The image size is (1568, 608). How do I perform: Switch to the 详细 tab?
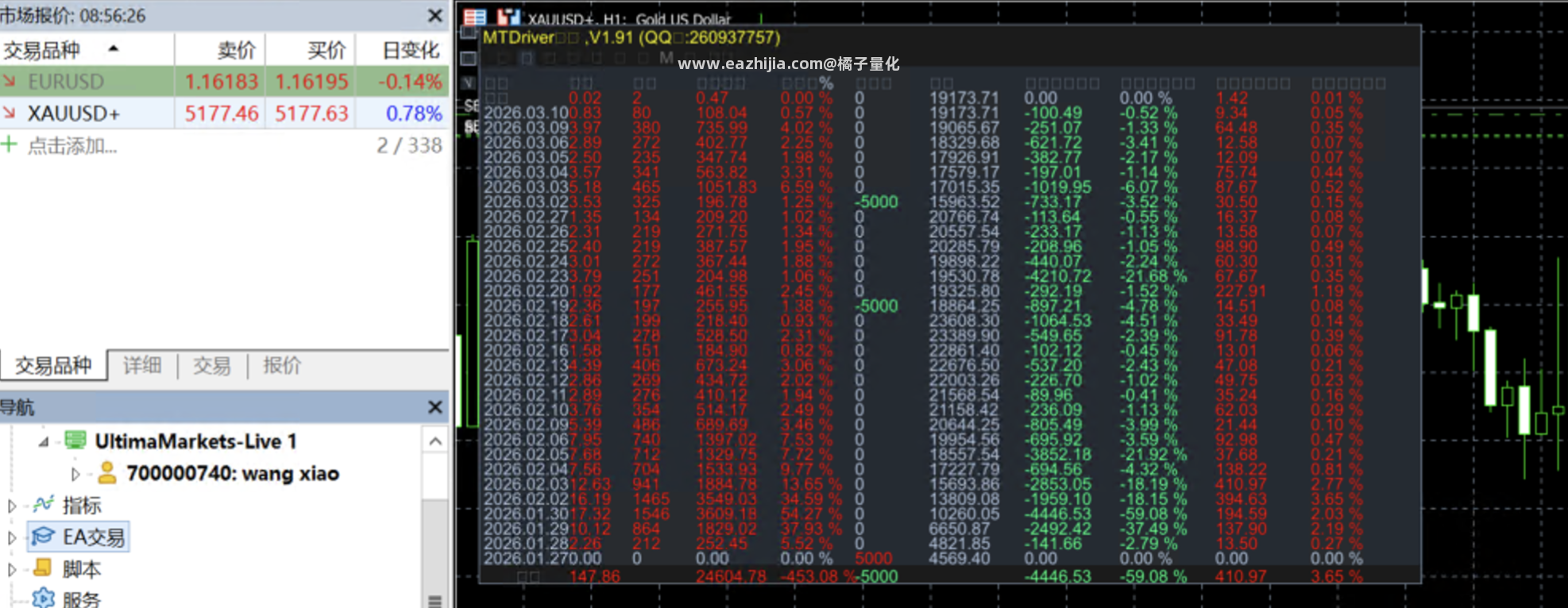(143, 365)
